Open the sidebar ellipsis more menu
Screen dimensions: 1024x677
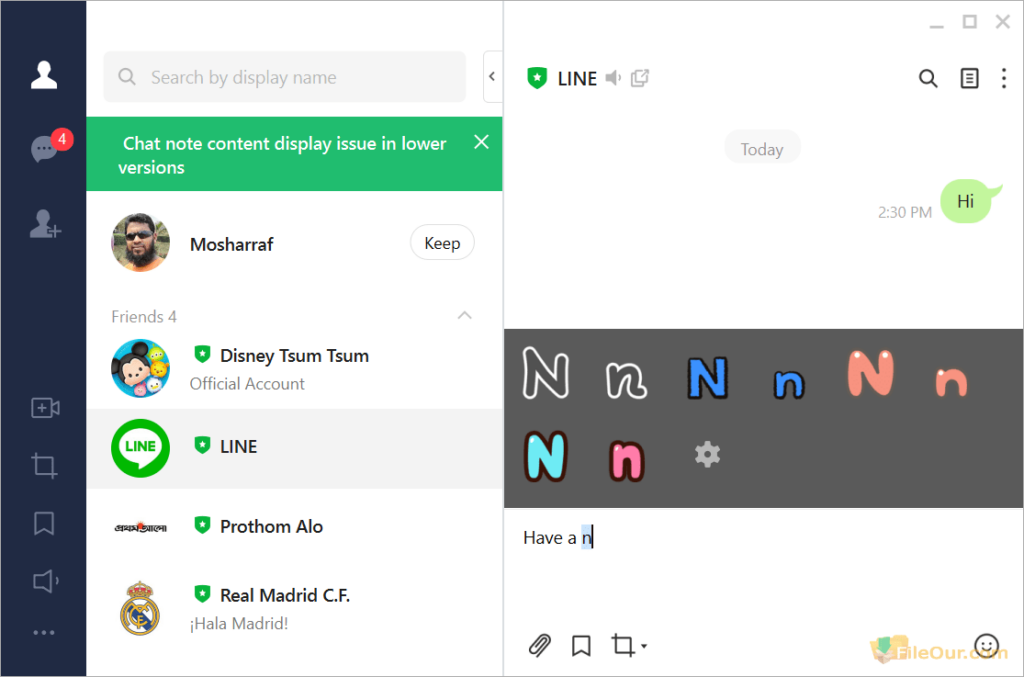point(43,632)
